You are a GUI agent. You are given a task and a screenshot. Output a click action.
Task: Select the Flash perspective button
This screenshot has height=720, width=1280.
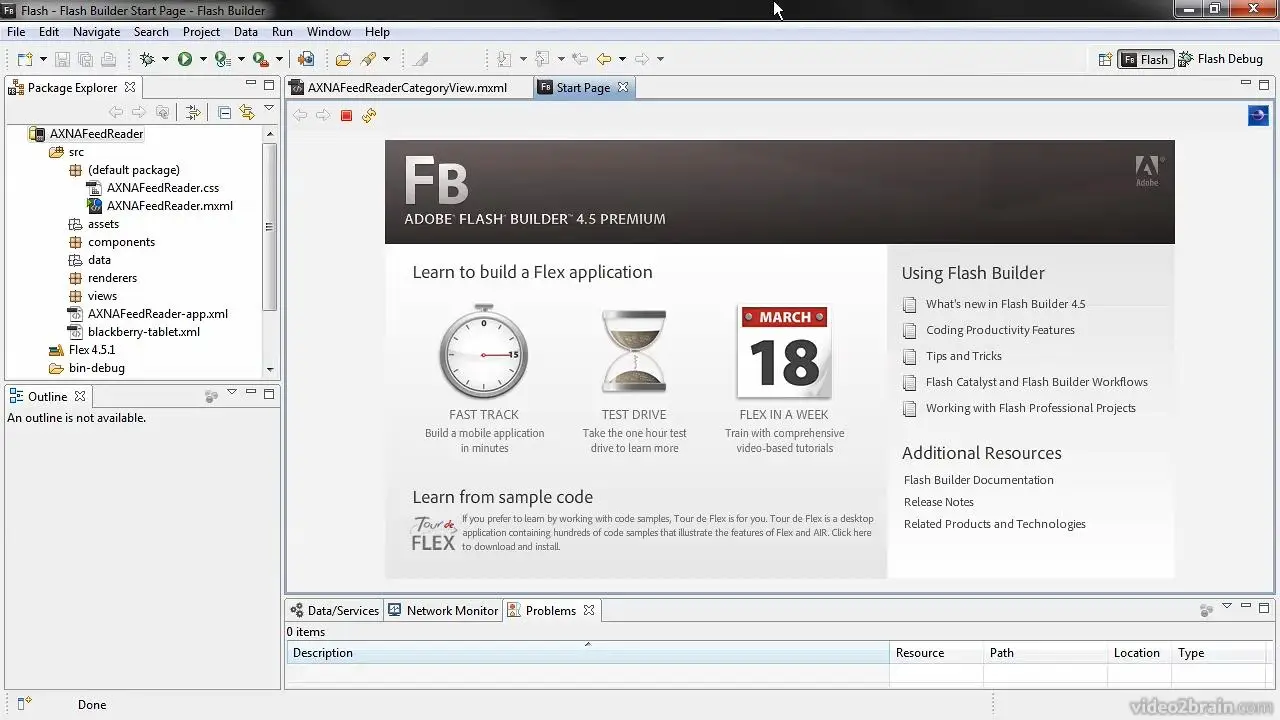pyautogui.click(x=1145, y=59)
